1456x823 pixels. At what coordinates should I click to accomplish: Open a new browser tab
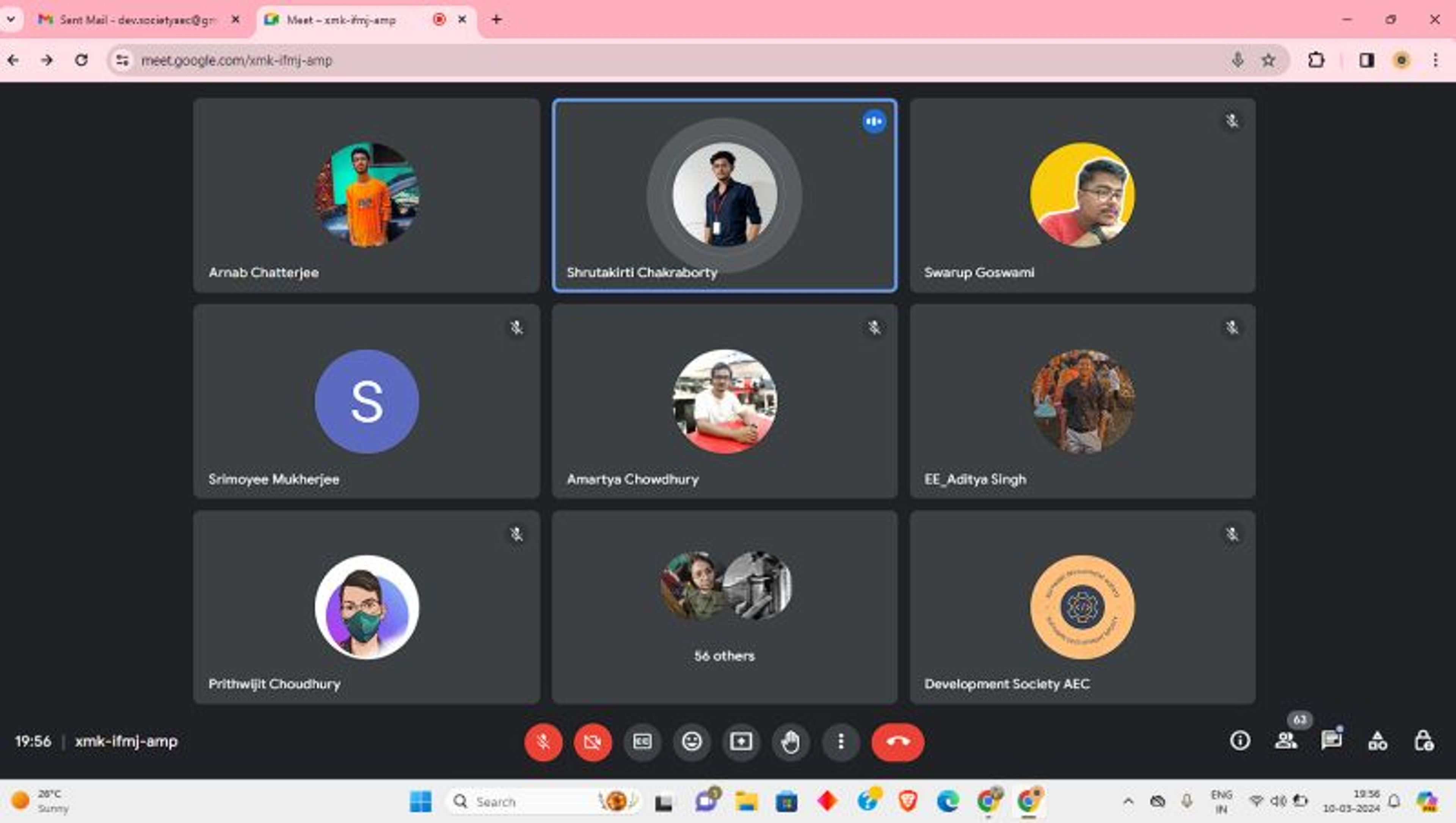(496, 20)
